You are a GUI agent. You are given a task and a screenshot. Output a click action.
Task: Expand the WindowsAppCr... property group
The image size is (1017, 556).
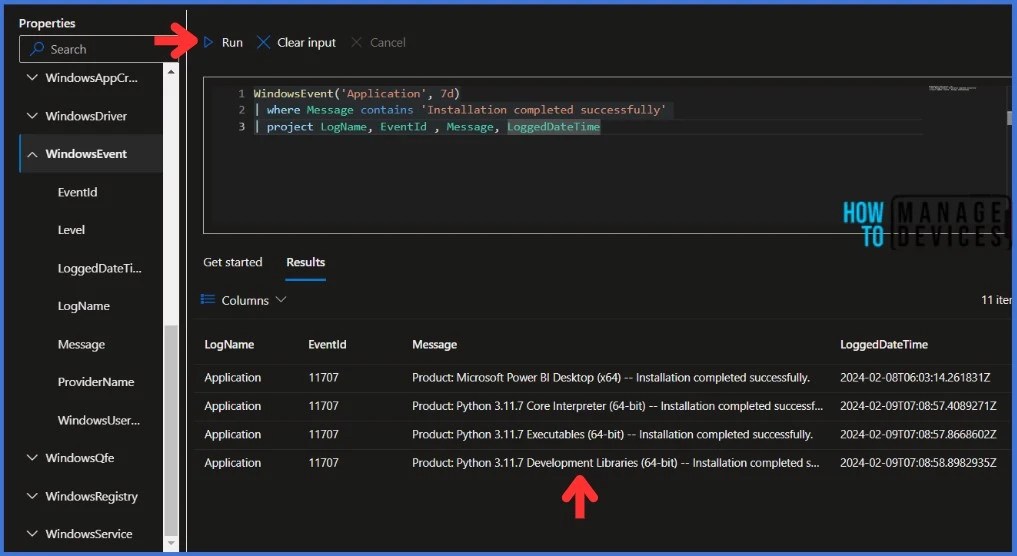[x=31, y=78]
